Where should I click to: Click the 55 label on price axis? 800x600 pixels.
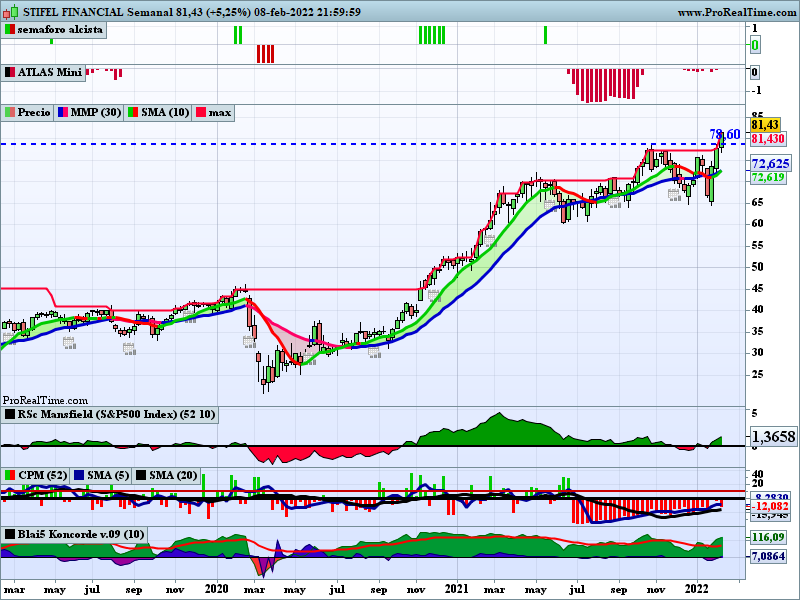coord(757,245)
